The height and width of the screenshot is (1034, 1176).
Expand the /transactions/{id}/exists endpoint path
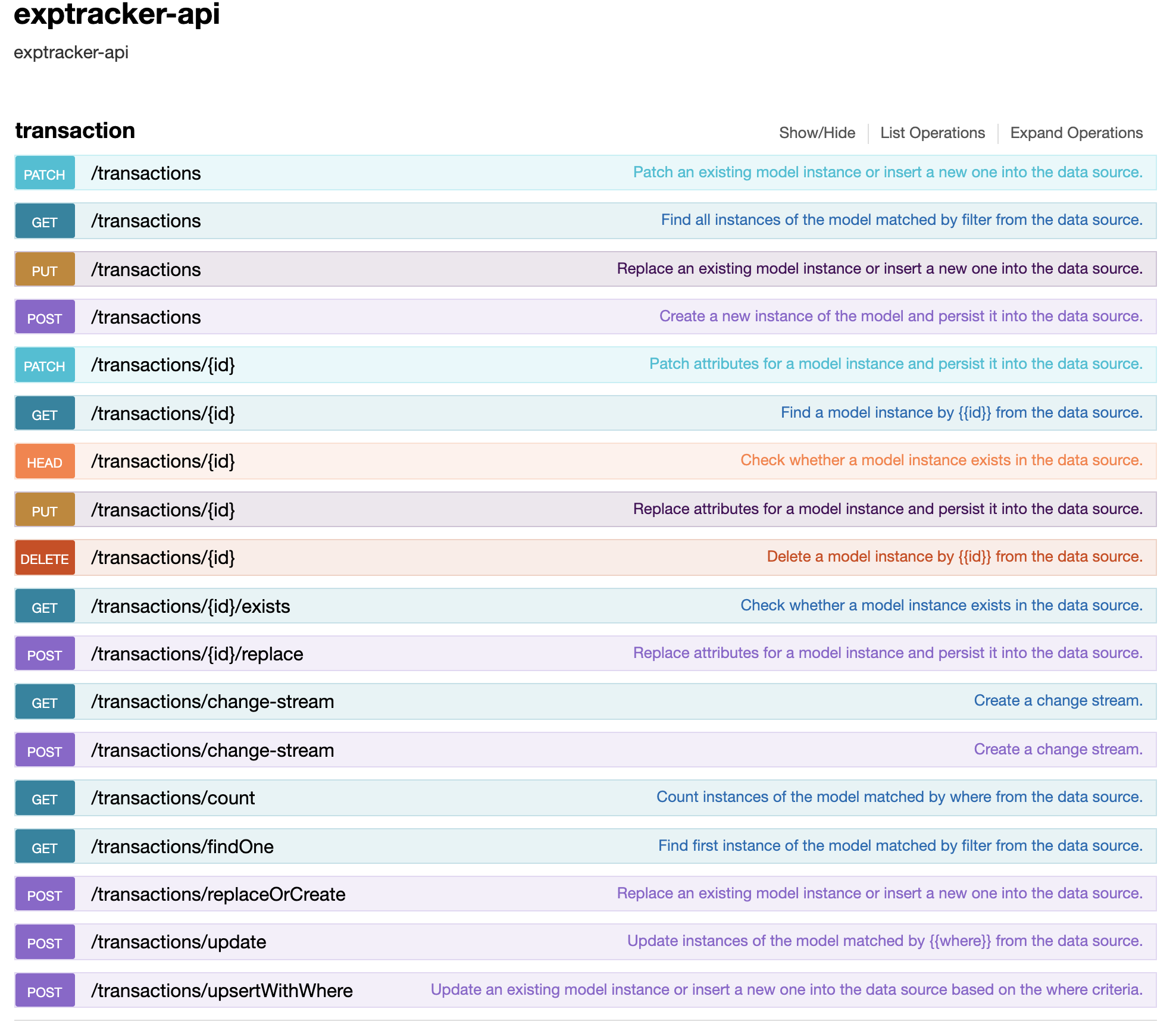pos(190,606)
